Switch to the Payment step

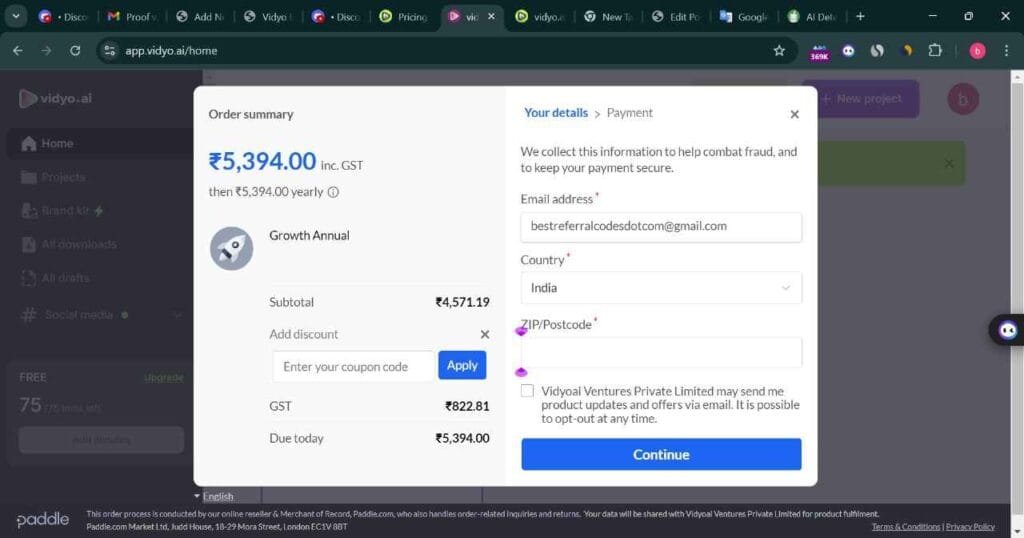pos(630,113)
